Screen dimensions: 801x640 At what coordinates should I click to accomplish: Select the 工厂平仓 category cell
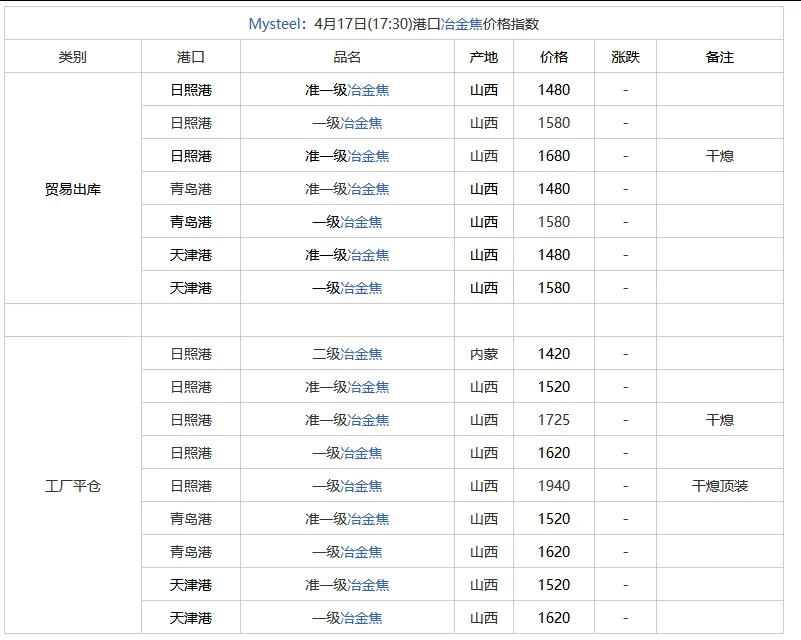click(x=75, y=485)
